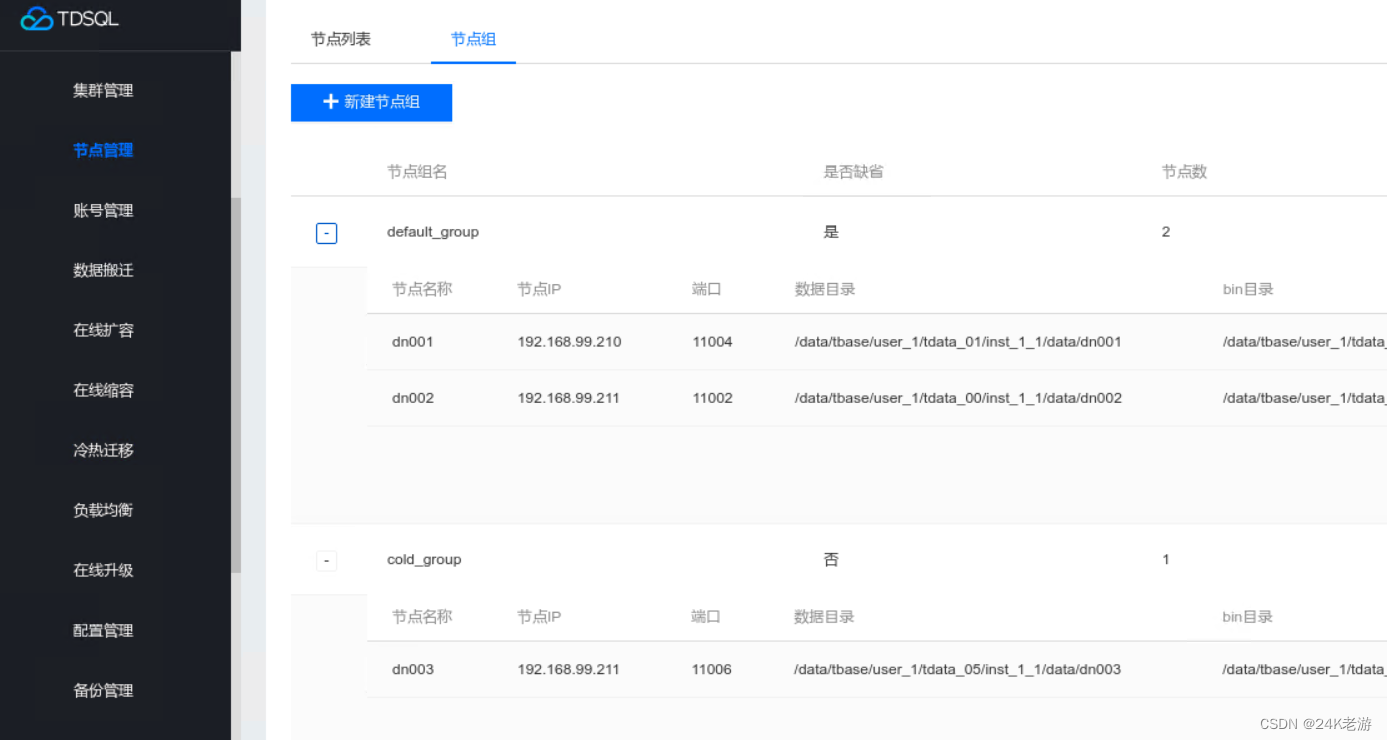Click port value 11006
The image size is (1387, 740).
[712, 670]
